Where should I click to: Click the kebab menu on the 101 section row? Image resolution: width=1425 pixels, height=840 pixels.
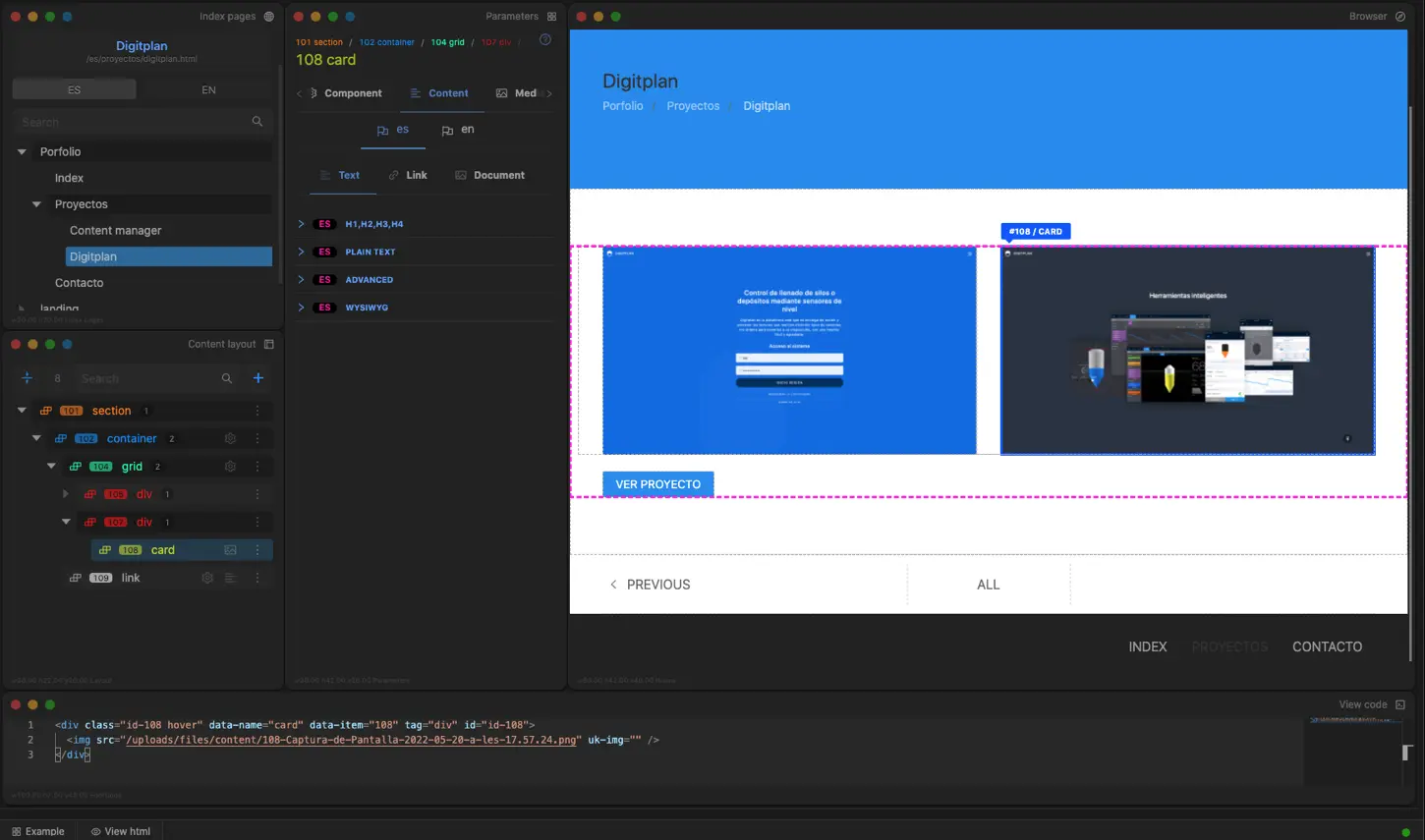click(257, 410)
